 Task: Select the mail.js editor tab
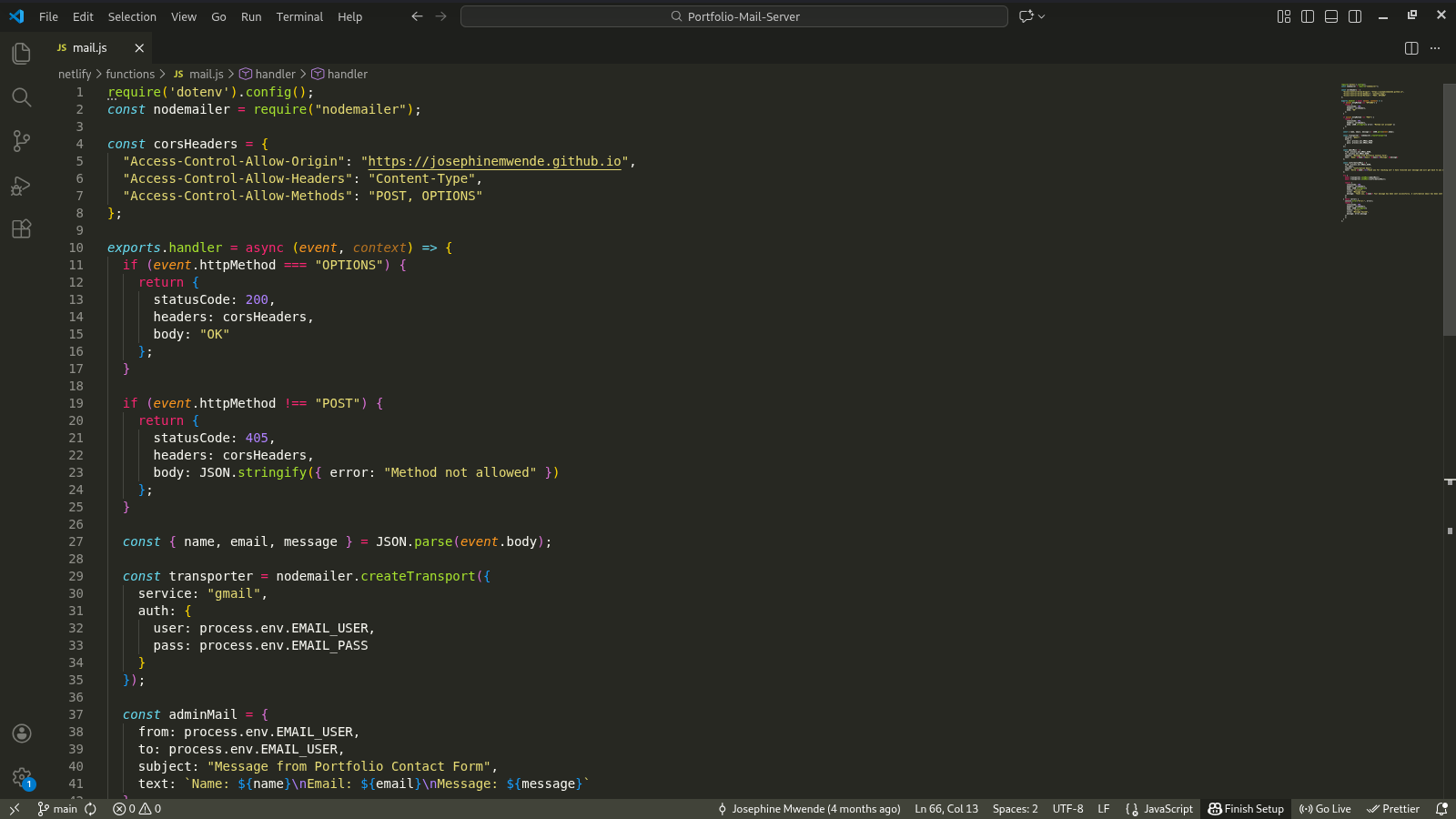coord(91,47)
